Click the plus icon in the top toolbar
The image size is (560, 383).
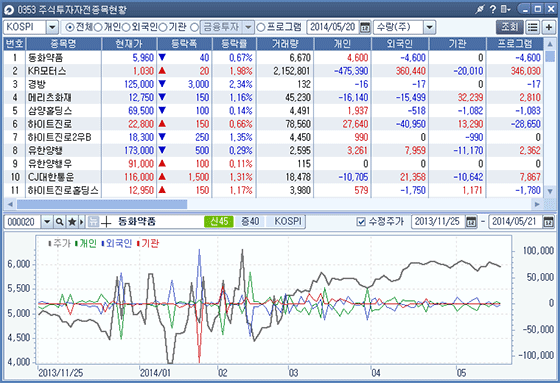coord(549,27)
